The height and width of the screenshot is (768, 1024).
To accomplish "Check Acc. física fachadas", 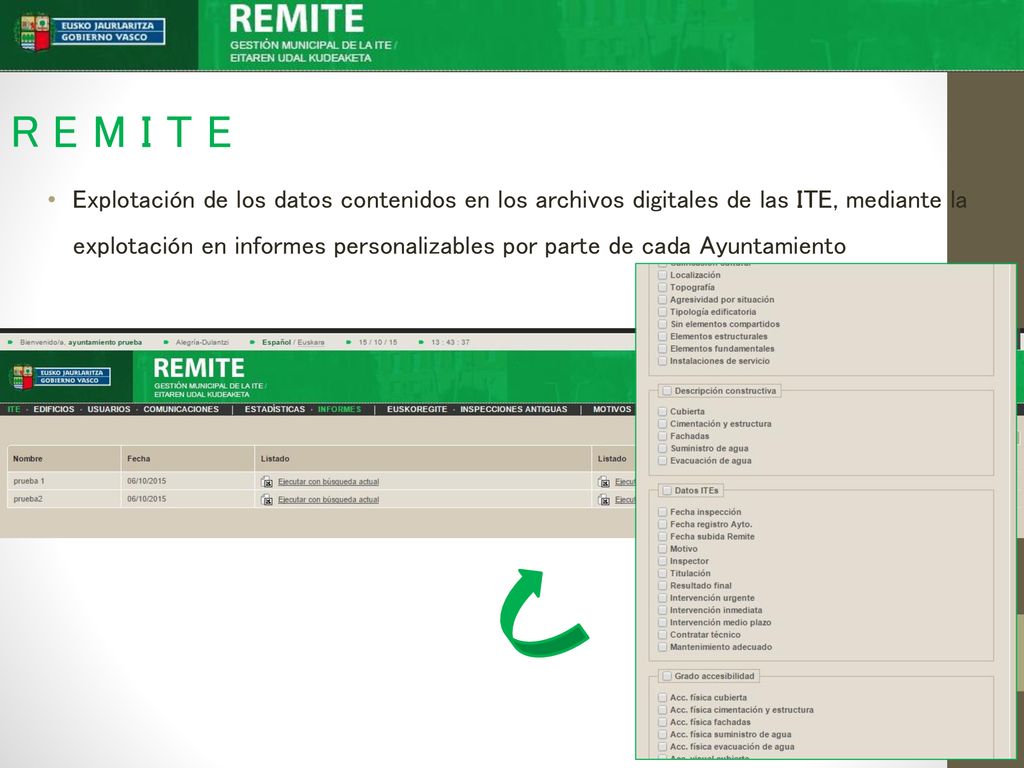I will [662, 722].
